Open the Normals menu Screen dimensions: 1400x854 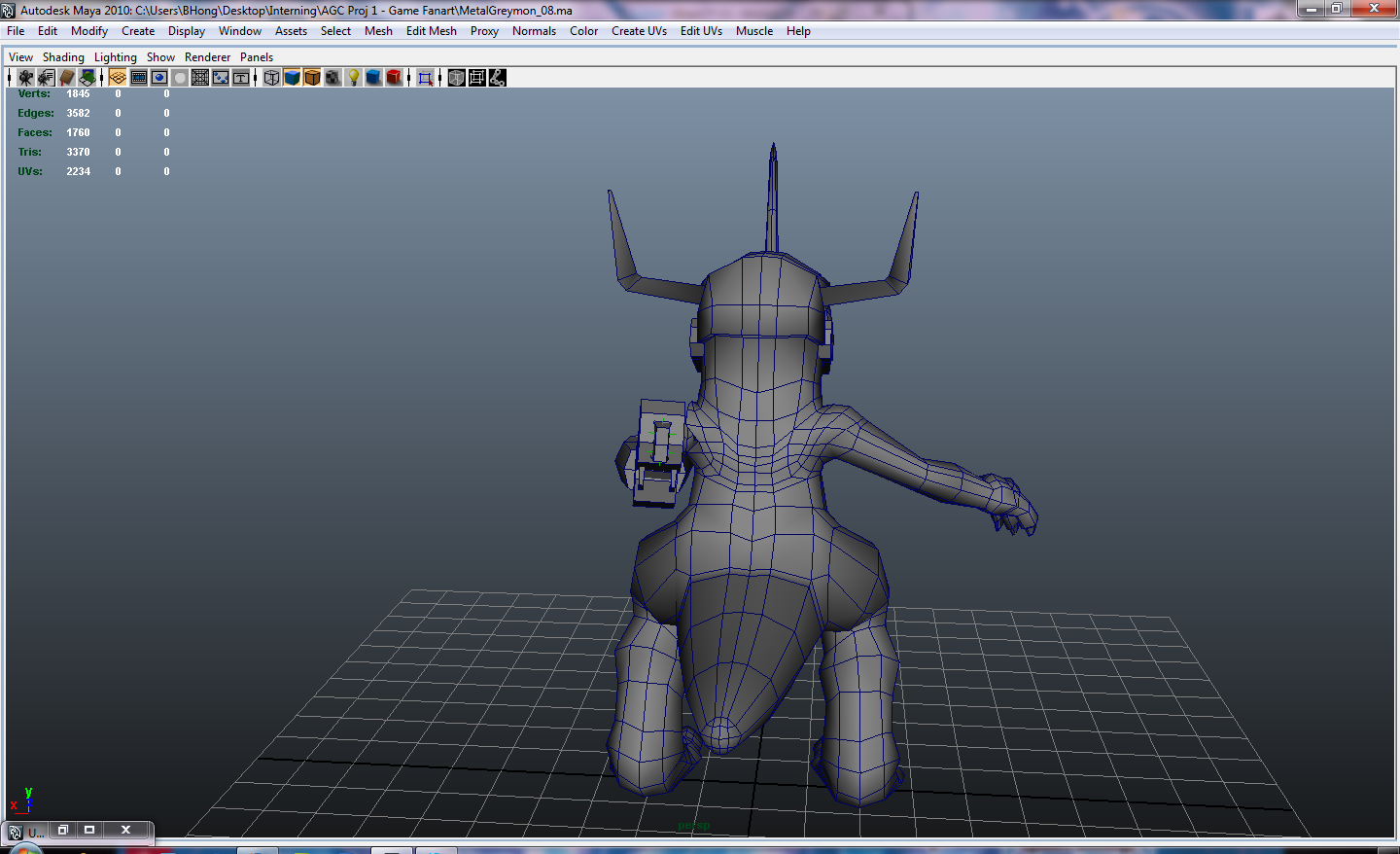[535, 31]
